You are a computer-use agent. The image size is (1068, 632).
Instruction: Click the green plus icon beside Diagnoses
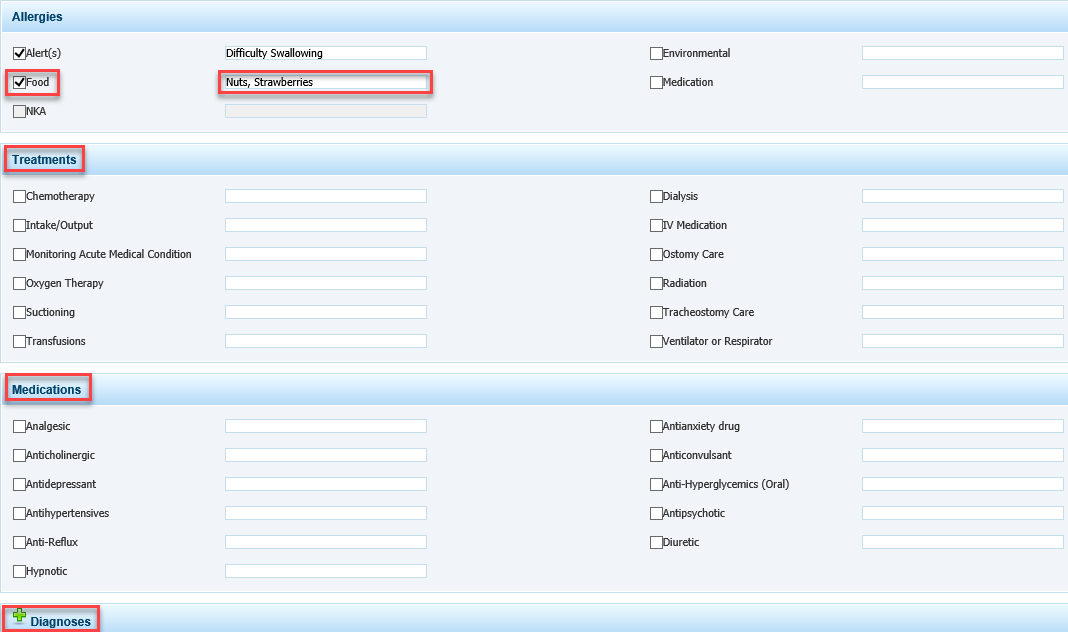tap(19, 616)
